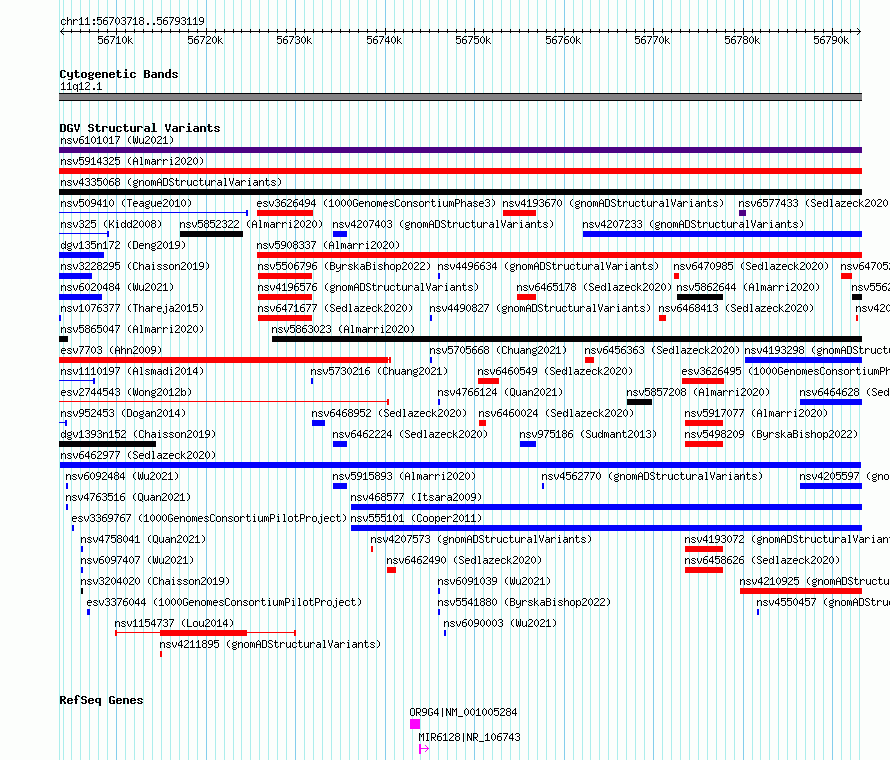Open nsv5705668 (Chuang2021) label

(498, 350)
